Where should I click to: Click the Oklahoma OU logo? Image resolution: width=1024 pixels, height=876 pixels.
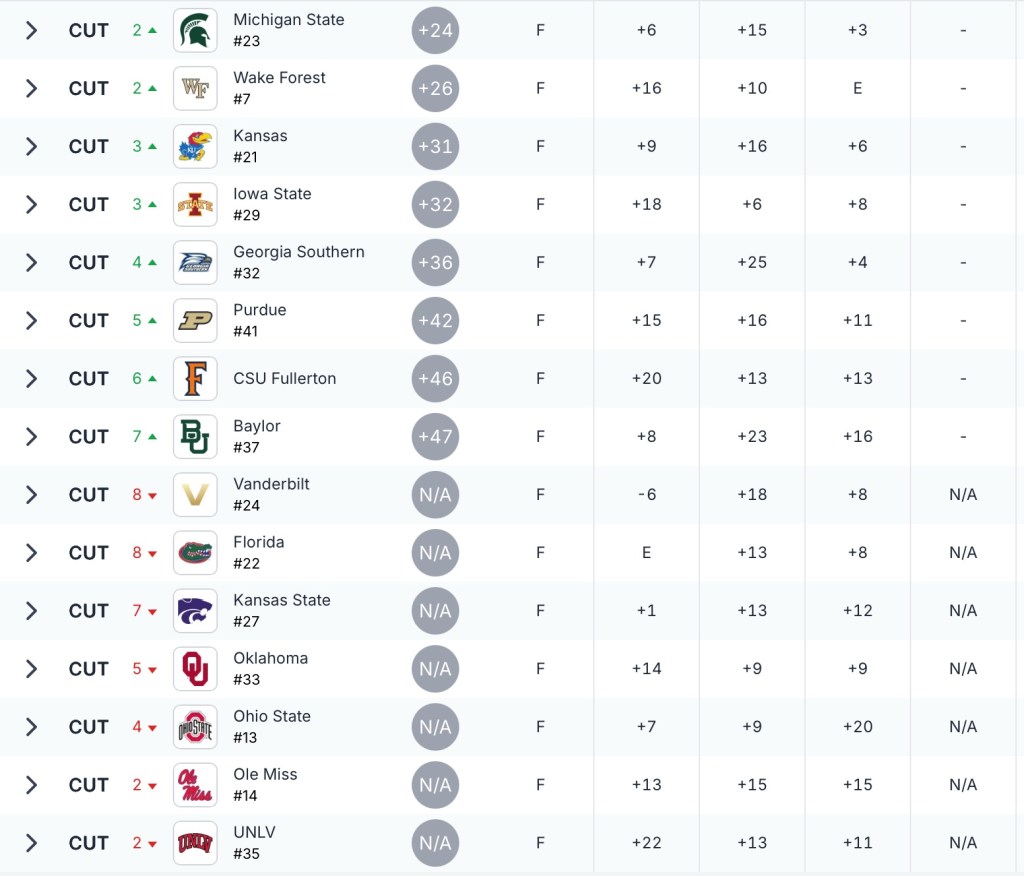point(195,668)
